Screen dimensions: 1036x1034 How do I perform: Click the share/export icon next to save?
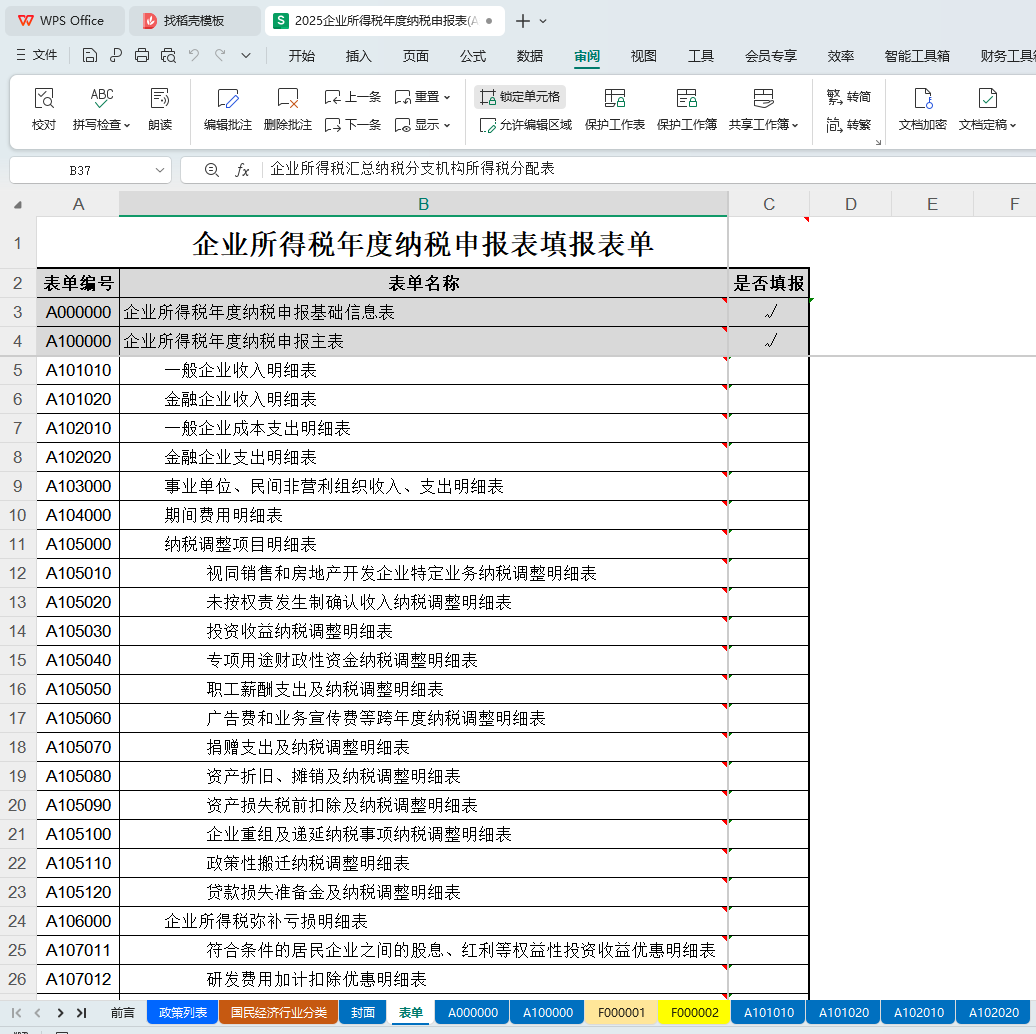coord(116,55)
